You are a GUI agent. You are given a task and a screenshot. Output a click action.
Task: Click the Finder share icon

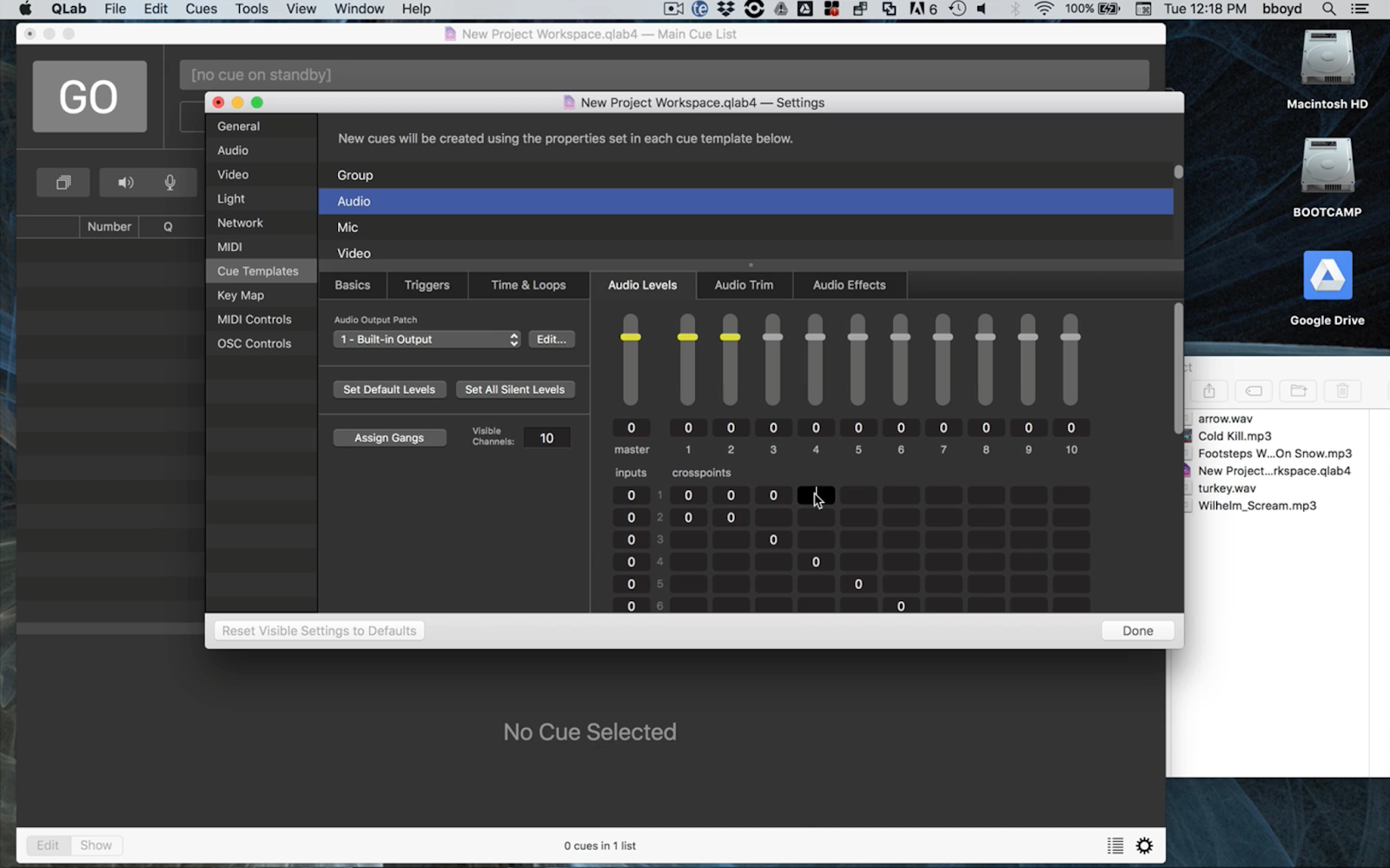[1209, 391]
